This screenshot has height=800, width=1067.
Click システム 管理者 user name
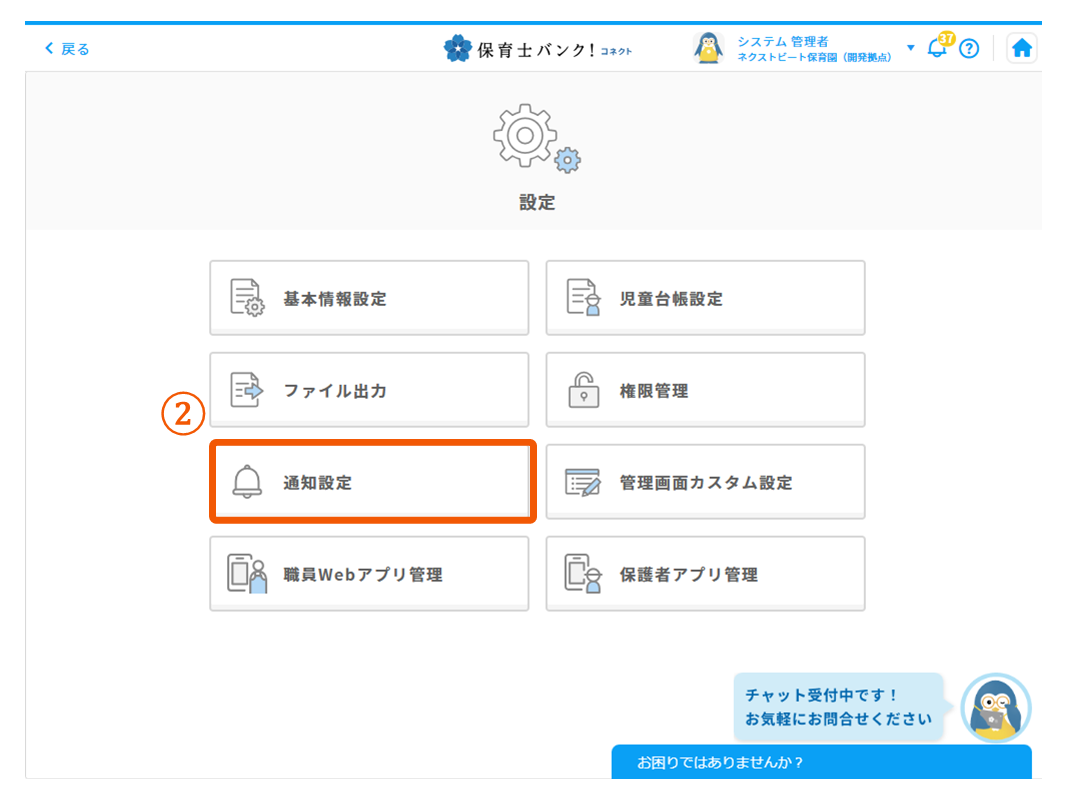pyautogui.click(x=783, y=41)
